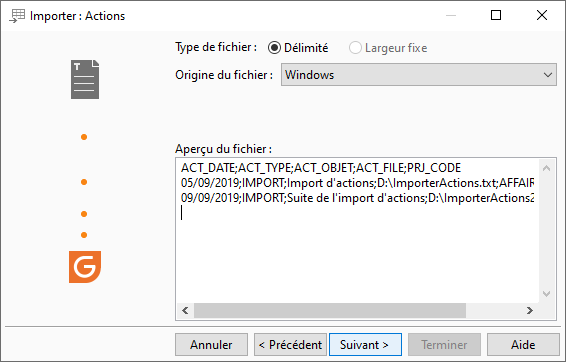Open help with the Aide button
This screenshot has height=362, width=566.
523,345
